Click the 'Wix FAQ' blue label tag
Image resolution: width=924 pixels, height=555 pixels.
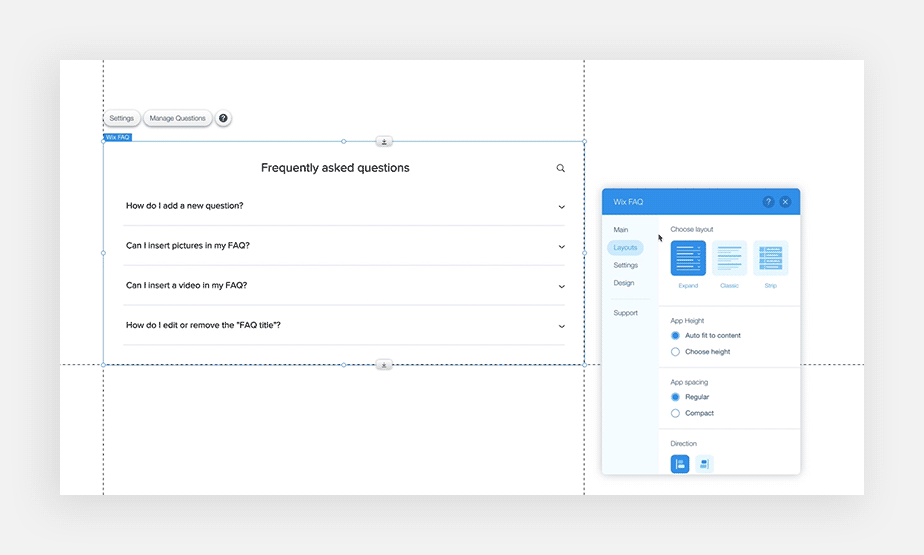pos(117,137)
